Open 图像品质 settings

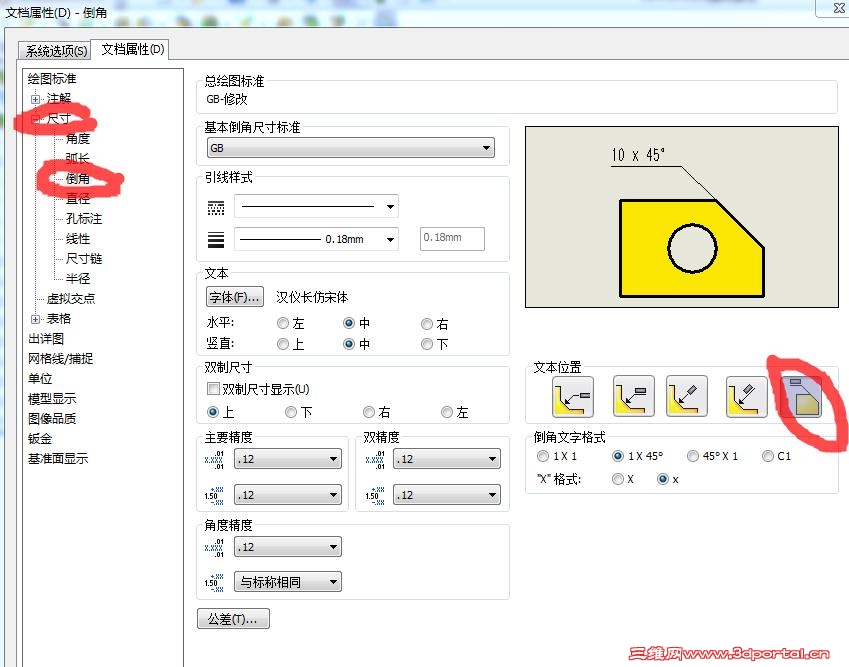tap(52, 419)
